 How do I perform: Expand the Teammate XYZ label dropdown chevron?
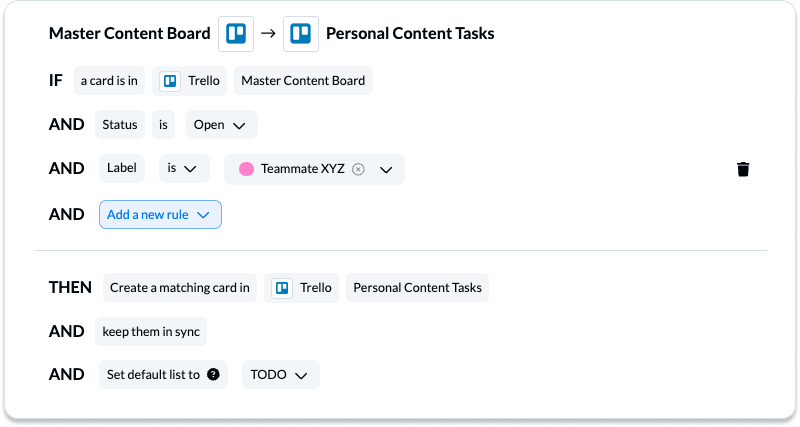(386, 169)
